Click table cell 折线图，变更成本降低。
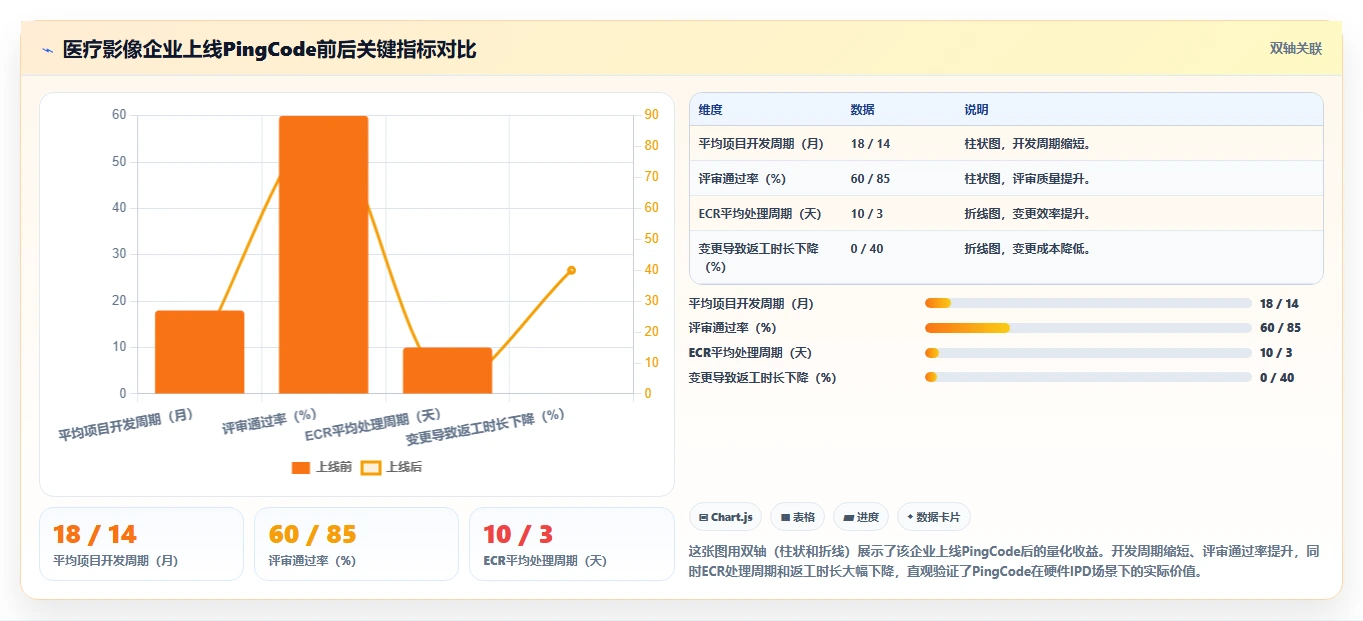The height and width of the screenshot is (621, 1363). pos(1027,249)
